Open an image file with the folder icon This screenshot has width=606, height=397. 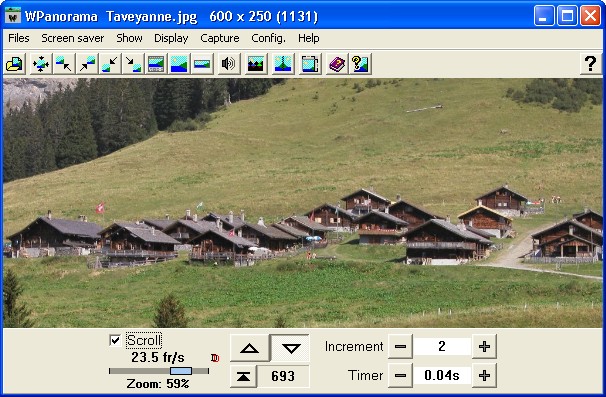(x=15, y=64)
